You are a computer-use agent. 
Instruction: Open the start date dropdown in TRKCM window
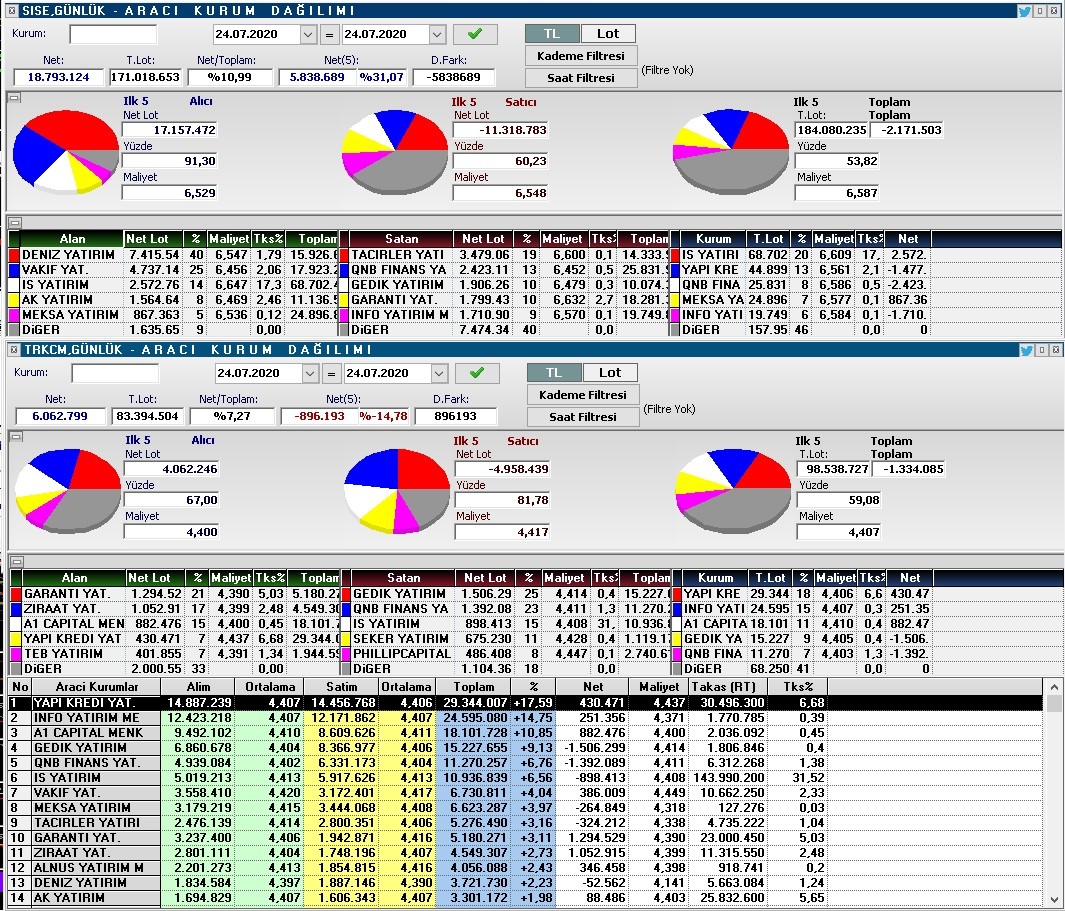click(x=310, y=374)
